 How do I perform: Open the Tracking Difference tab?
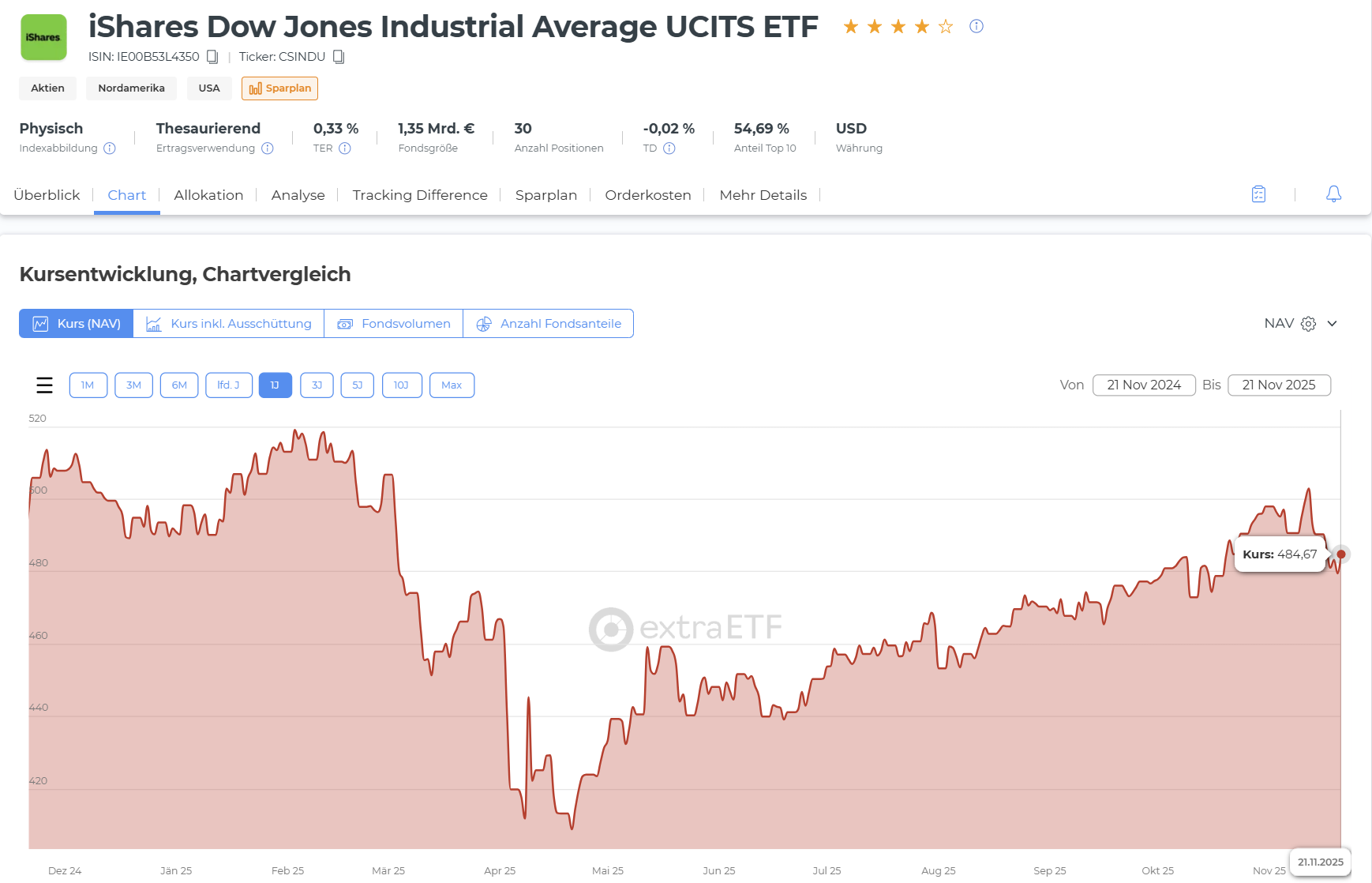[420, 195]
